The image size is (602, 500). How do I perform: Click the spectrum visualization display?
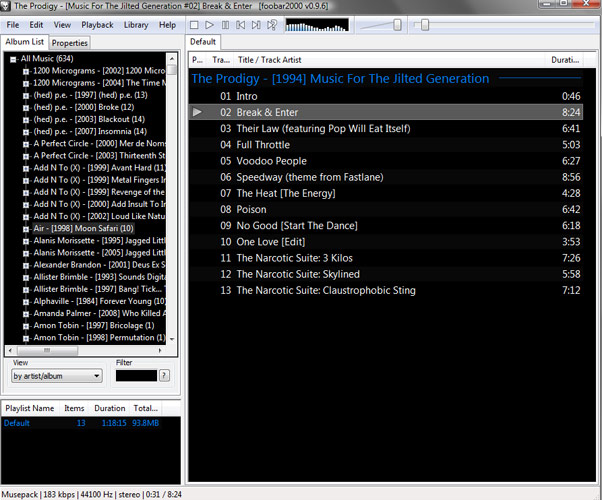(x=317, y=25)
